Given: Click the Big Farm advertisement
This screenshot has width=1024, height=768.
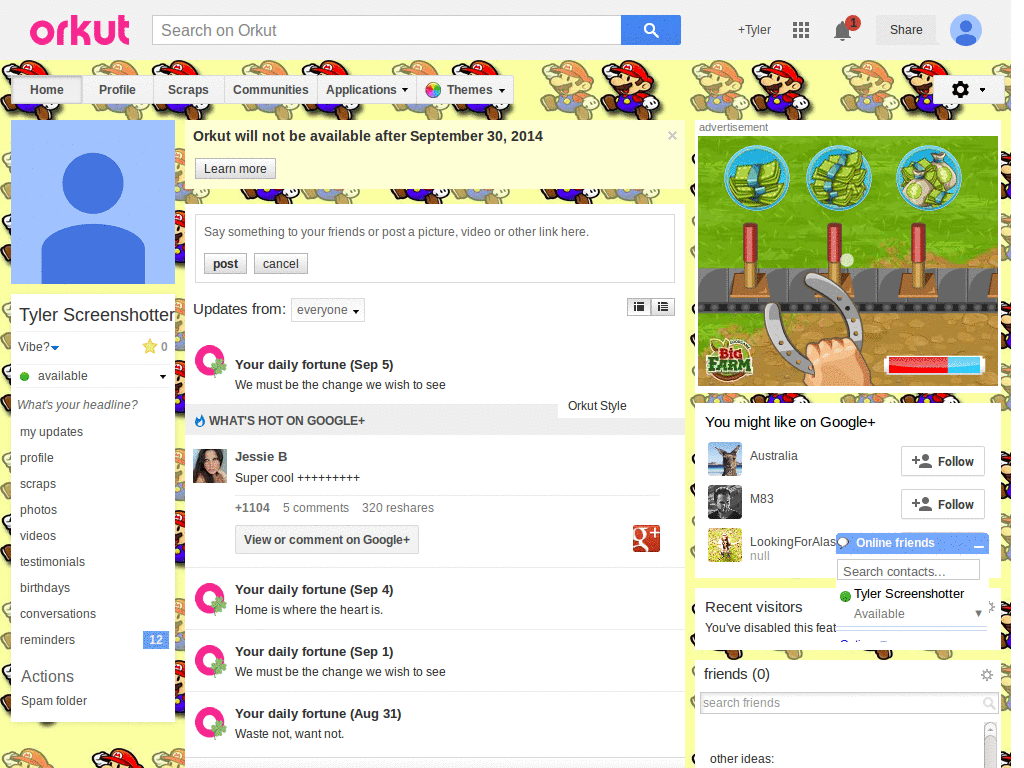Looking at the screenshot, I should click(848, 261).
